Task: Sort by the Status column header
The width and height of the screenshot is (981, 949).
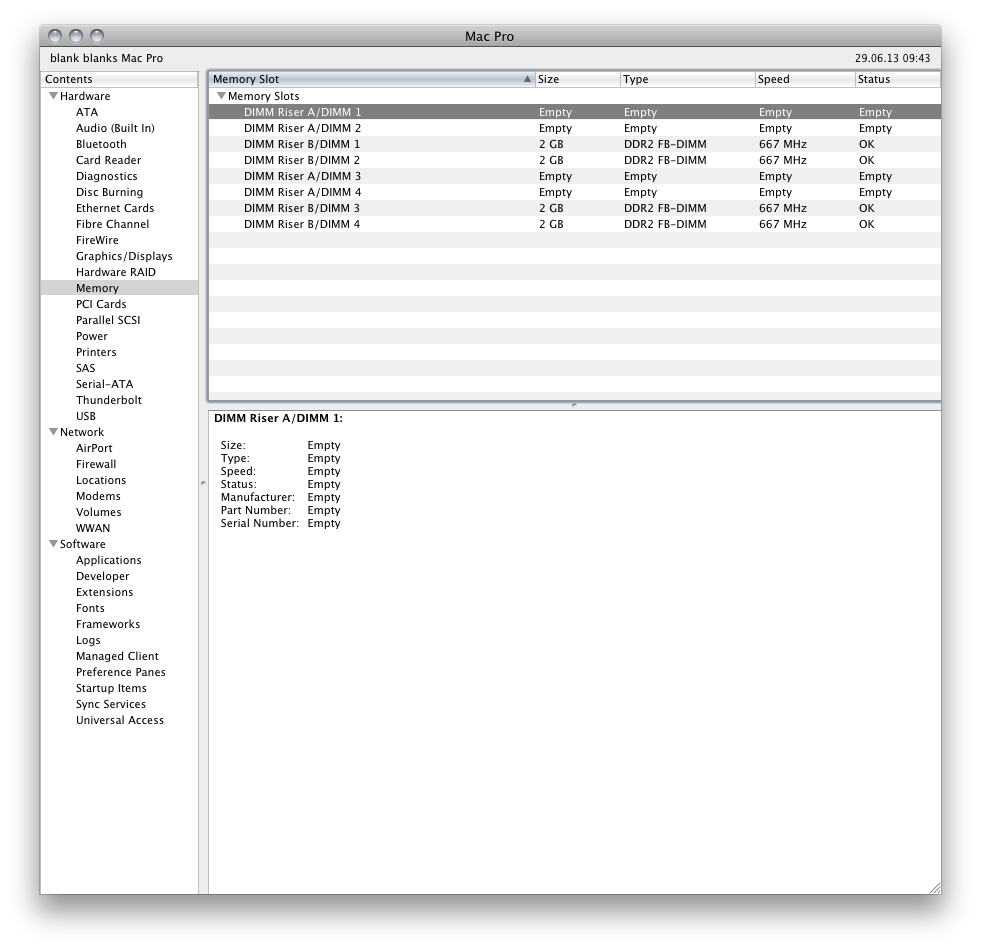Action: (x=898, y=79)
